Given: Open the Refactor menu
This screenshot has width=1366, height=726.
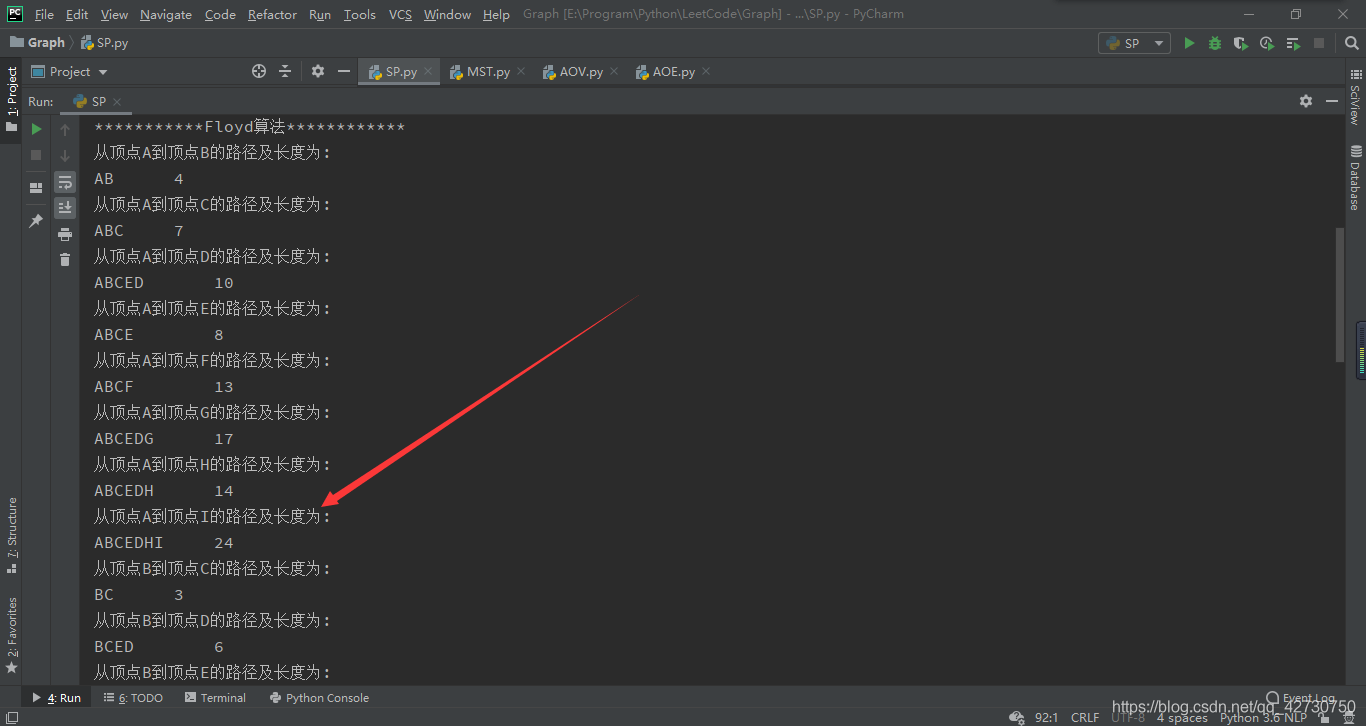Looking at the screenshot, I should coord(272,14).
